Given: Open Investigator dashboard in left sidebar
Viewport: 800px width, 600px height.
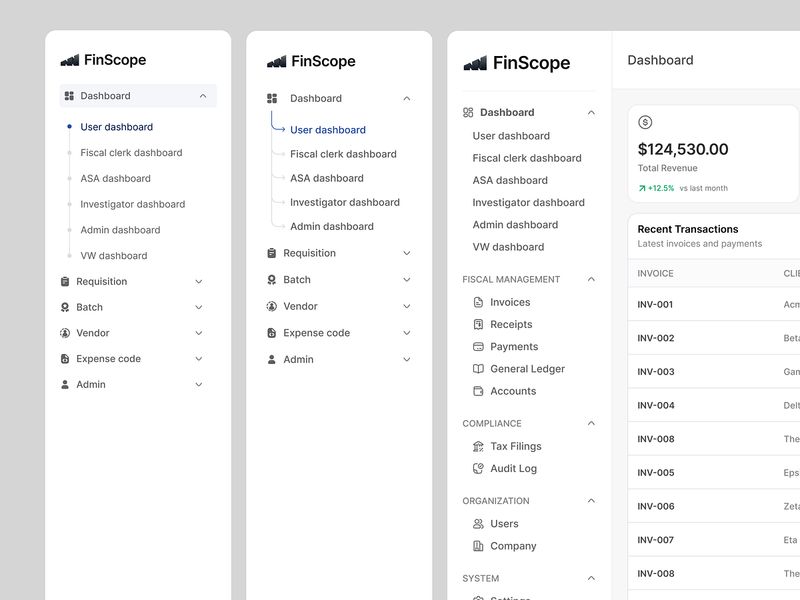Looking at the screenshot, I should [133, 204].
